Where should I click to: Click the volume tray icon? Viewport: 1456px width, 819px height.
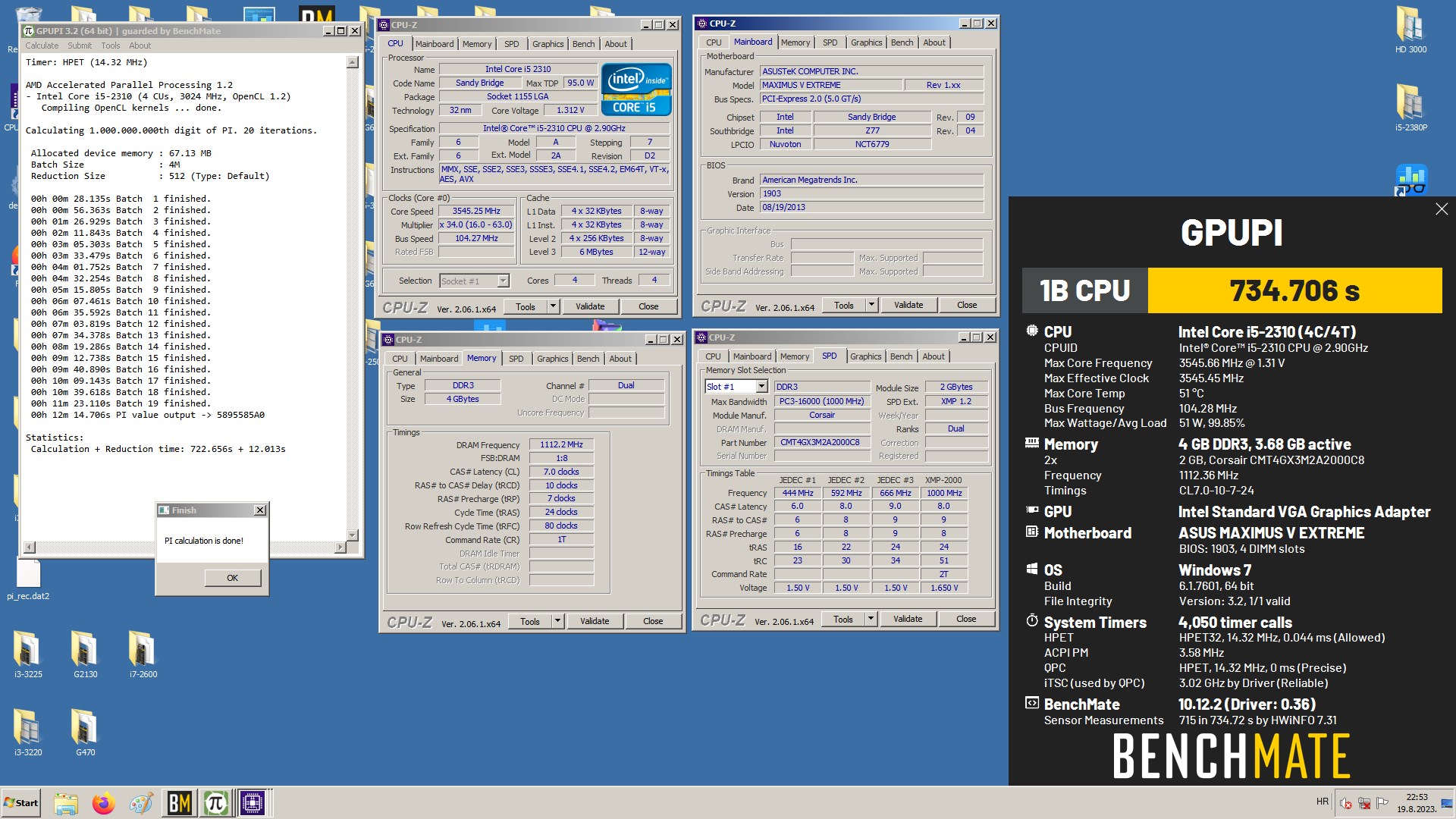click(x=1346, y=802)
